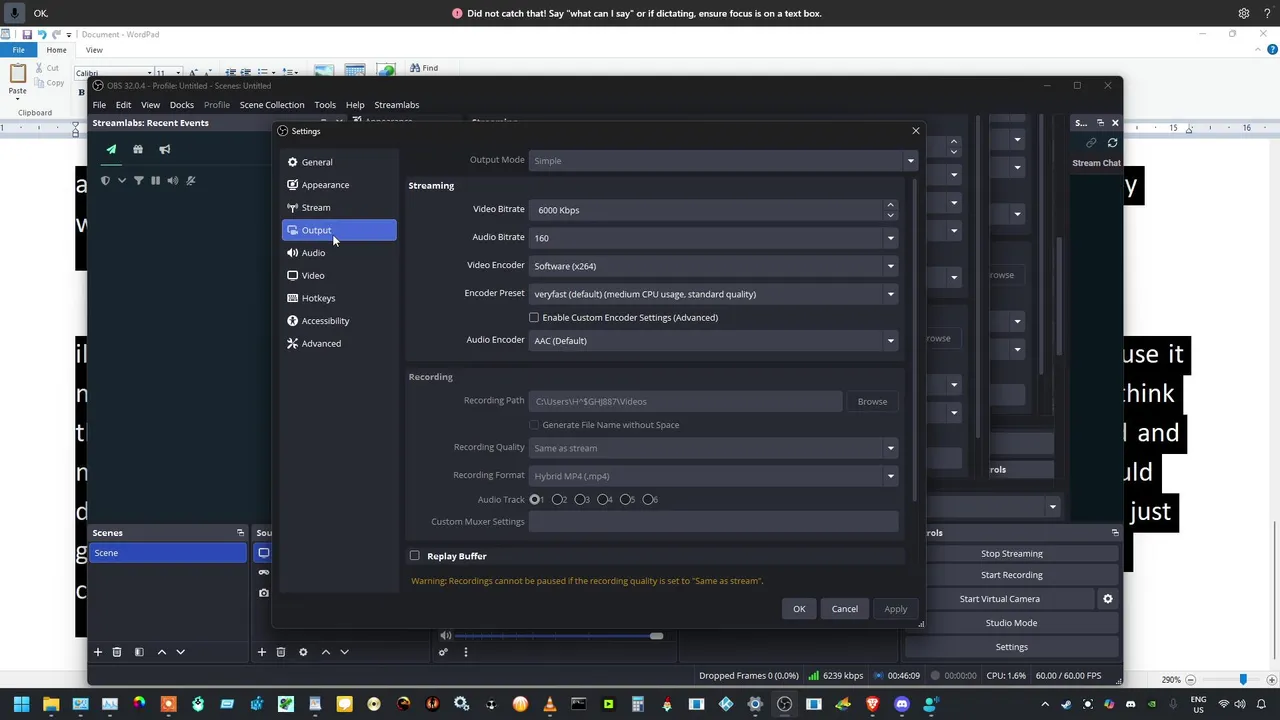The width and height of the screenshot is (1280, 720).
Task: Click the microphone icon in voice access bar
Action: click(x=14, y=13)
